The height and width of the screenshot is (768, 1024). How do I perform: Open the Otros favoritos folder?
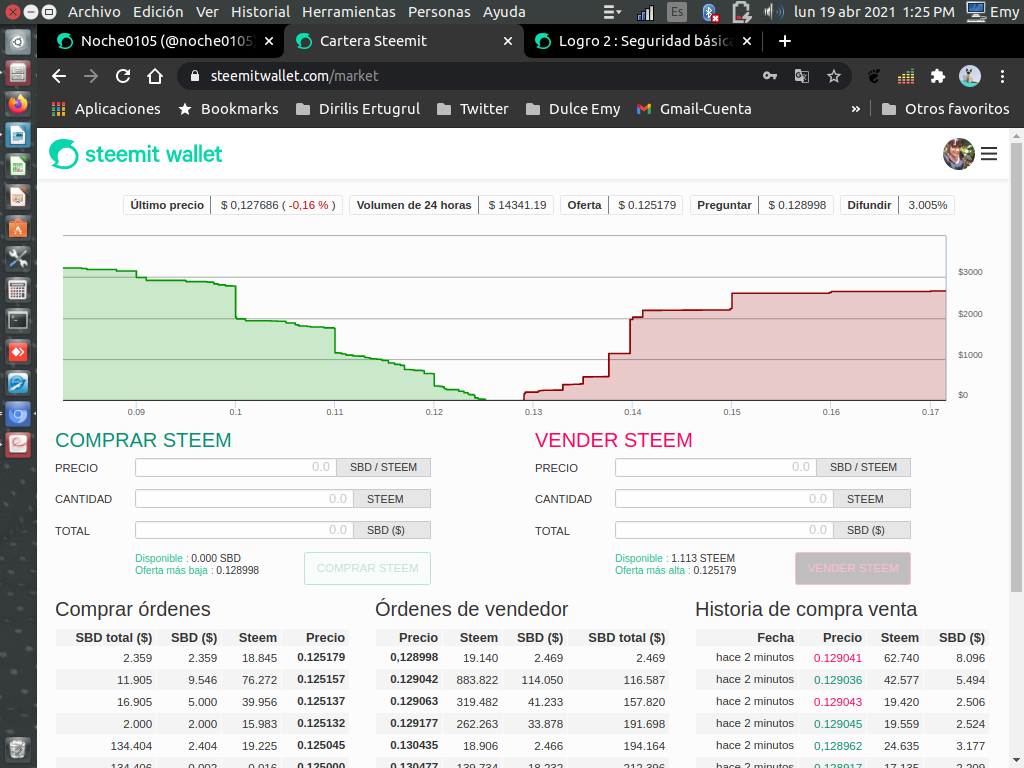[x=945, y=109]
